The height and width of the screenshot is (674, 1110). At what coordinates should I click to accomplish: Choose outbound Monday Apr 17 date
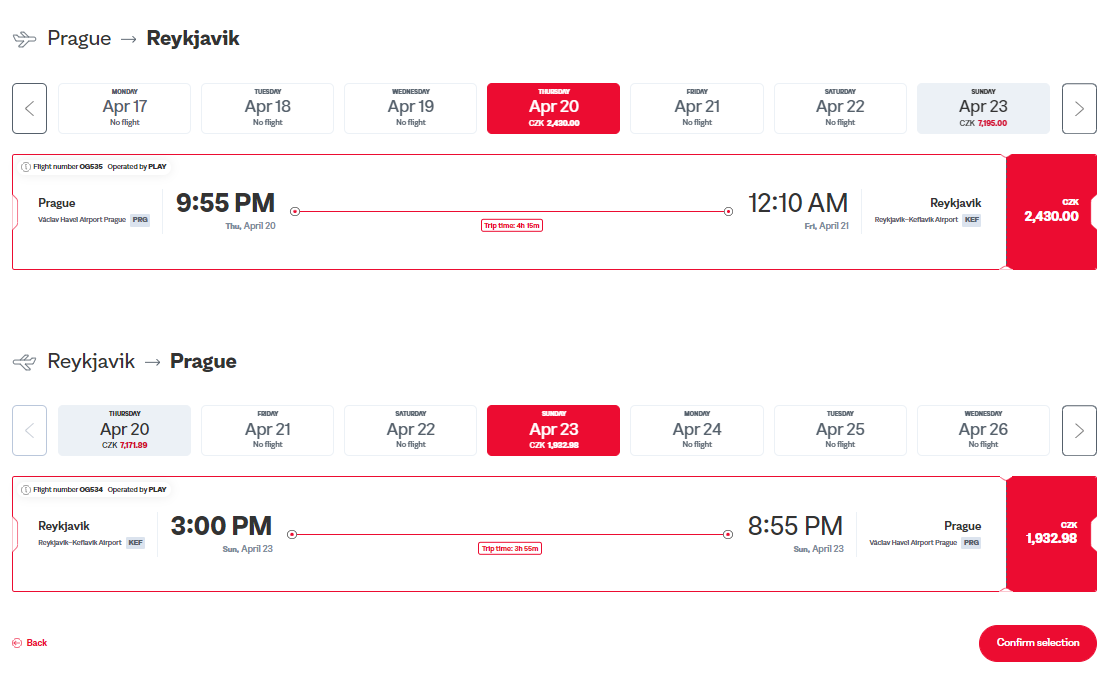pos(125,108)
